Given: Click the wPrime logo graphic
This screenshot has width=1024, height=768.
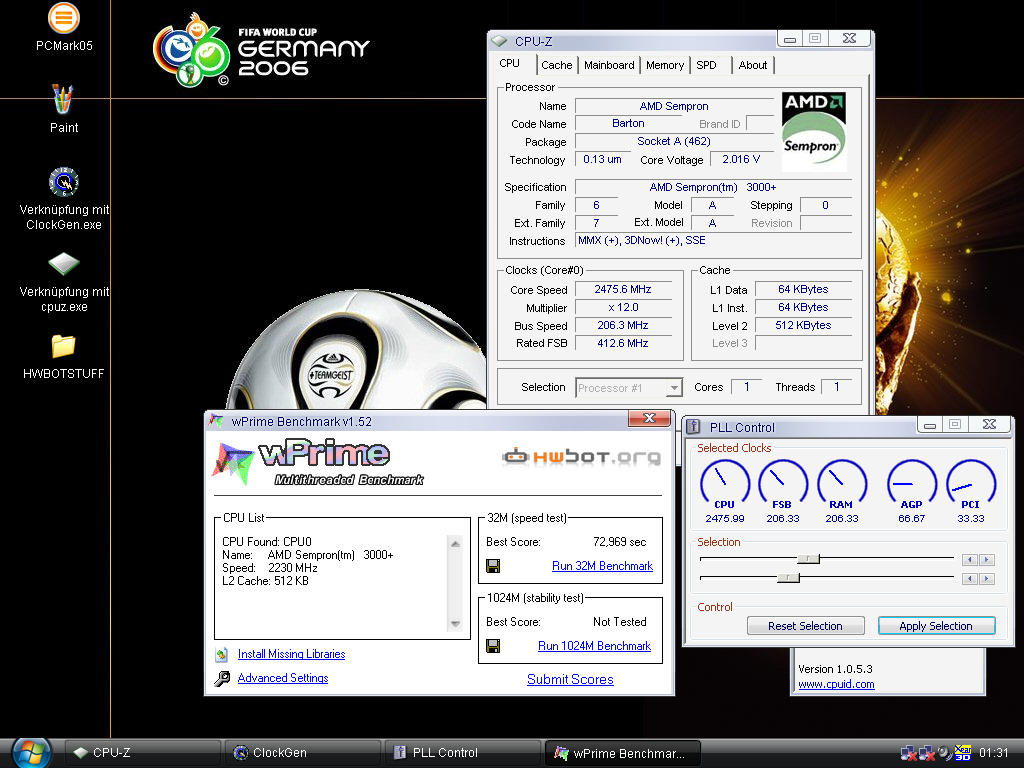Looking at the screenshot, I should click(x=318, y=463).
